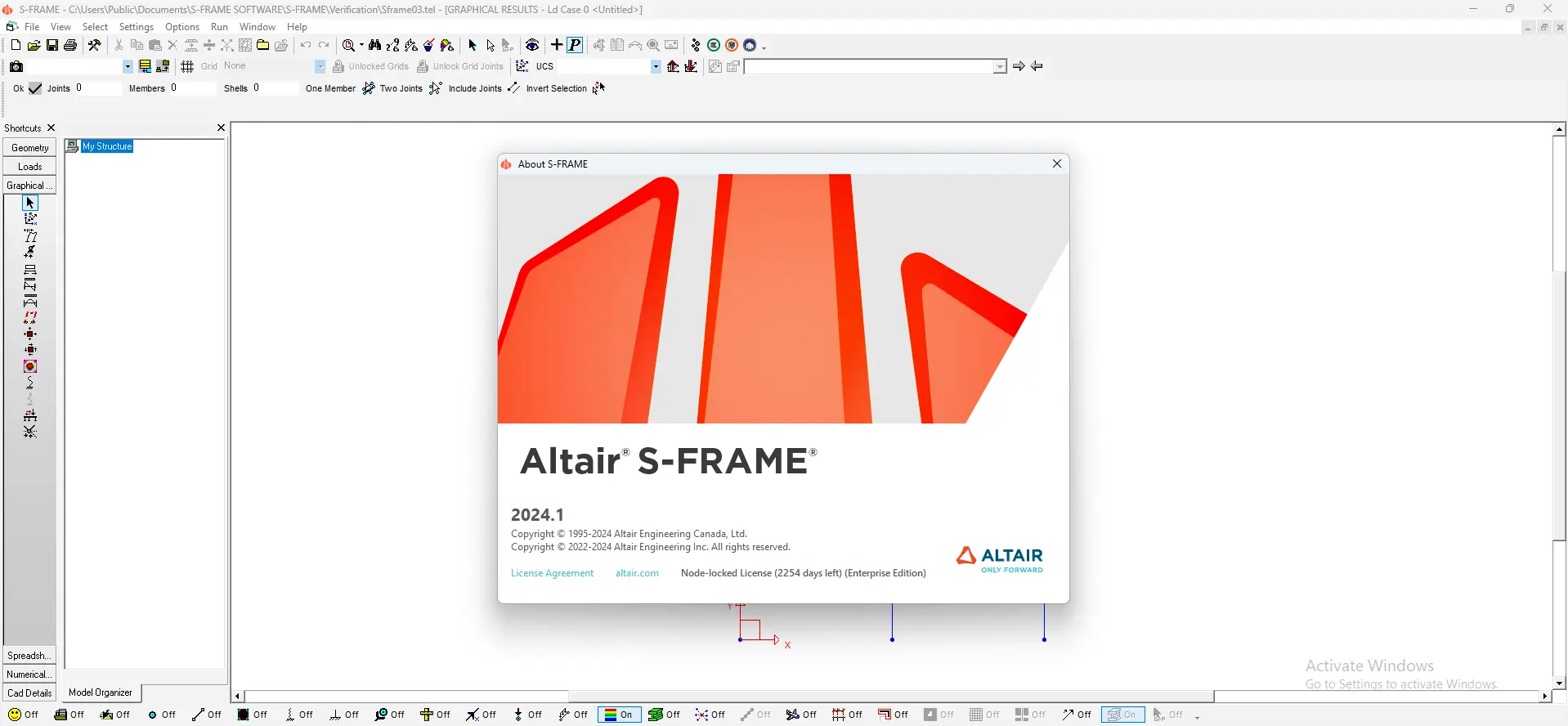Open the Settings menu

click(x=137, y=27)
